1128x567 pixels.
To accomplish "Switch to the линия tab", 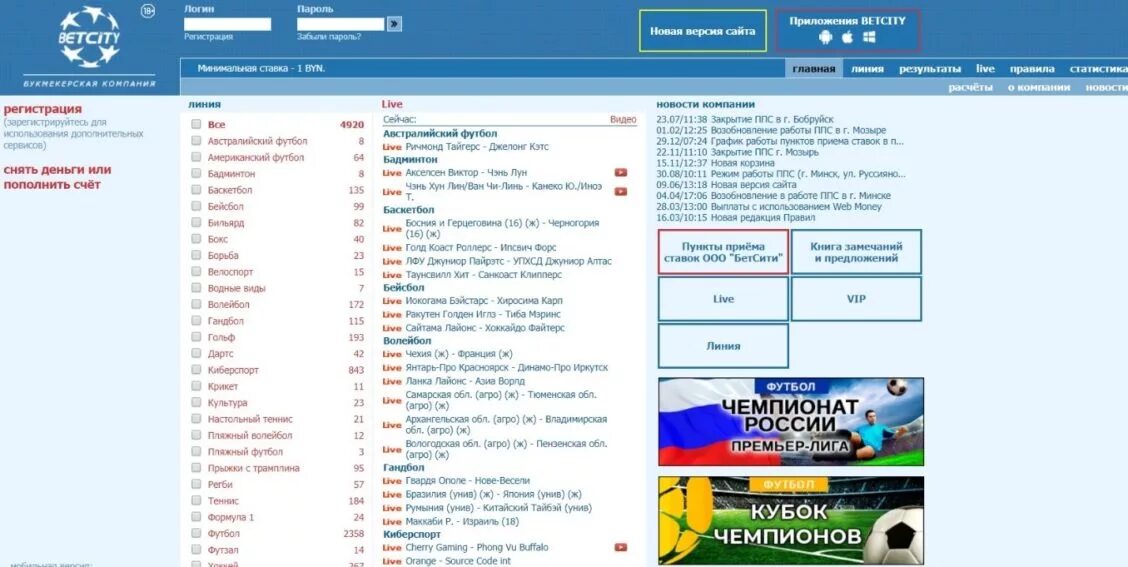I will coord(867,69).
